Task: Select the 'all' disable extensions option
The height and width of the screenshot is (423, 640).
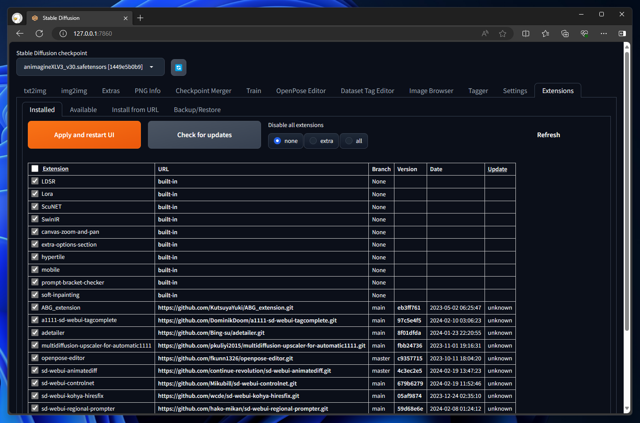Action: 353,141
